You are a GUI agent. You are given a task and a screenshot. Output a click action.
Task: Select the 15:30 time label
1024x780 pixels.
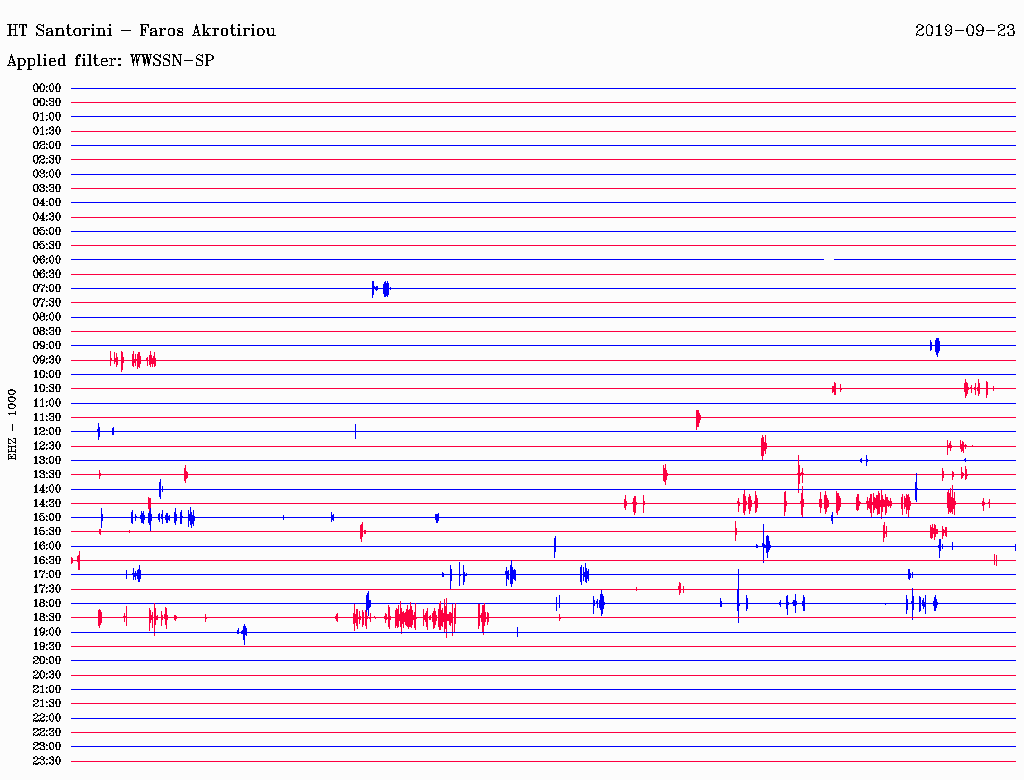tap(47, 532)
